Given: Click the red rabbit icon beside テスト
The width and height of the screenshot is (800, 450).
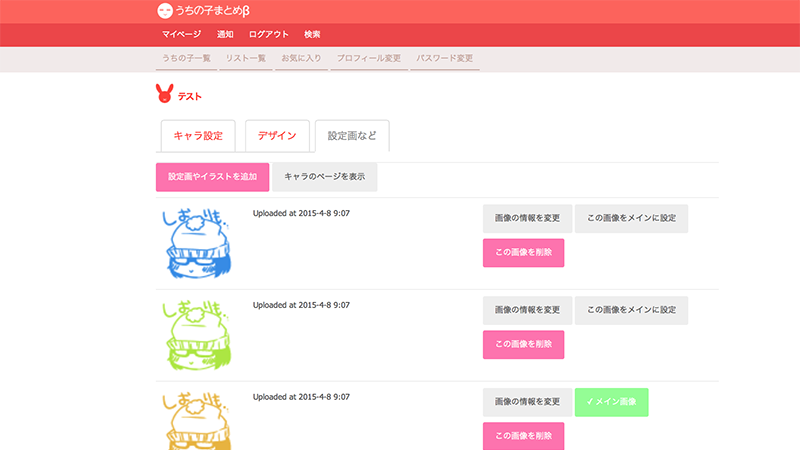Looking at the screenshot, I should pyautogui.click(x=164, y=93).
